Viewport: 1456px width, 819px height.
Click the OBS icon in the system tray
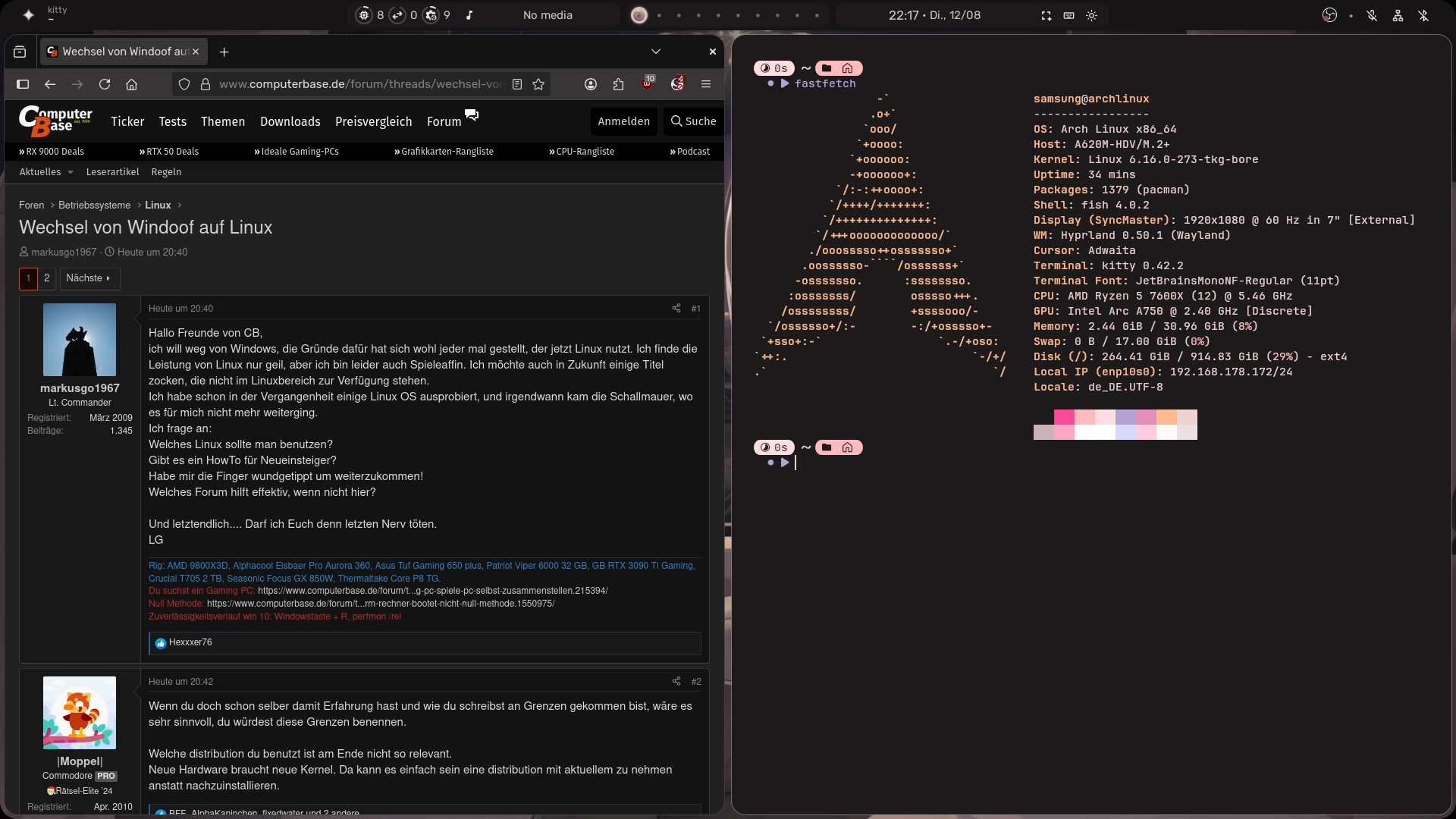(1329, 15)
